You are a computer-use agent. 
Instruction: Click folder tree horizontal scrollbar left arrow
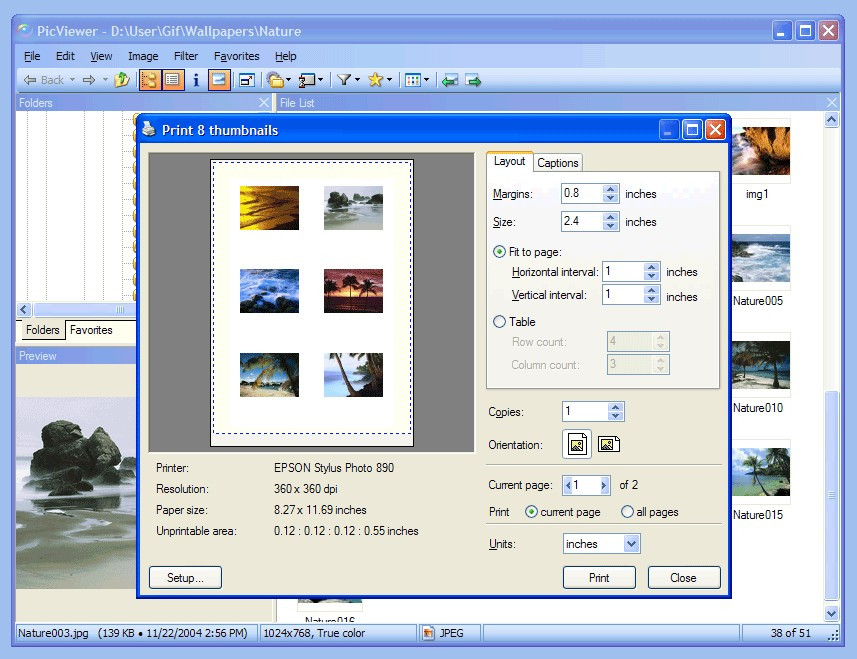tap(24, 310)
